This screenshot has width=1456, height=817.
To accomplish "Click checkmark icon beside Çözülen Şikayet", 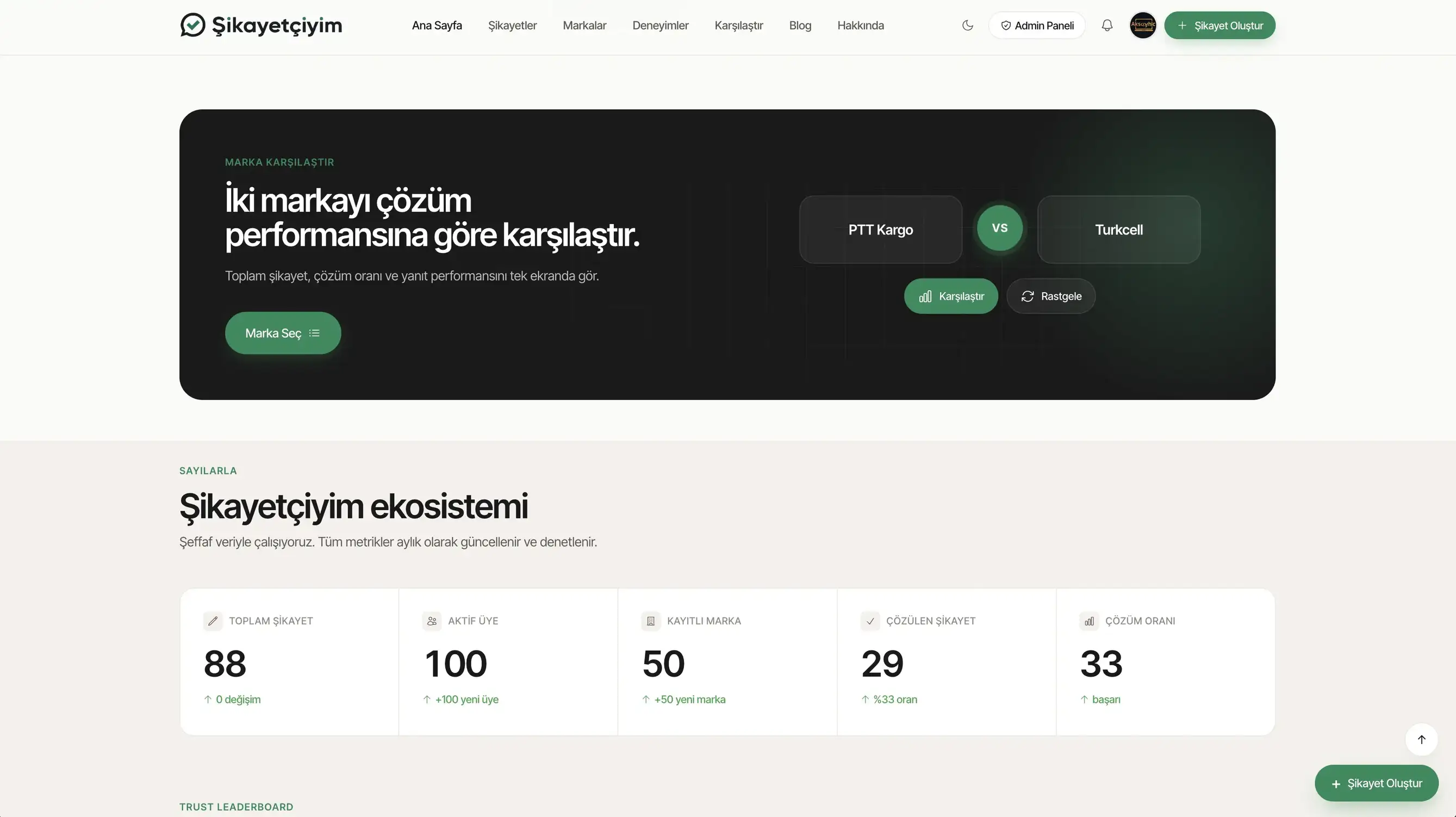I will click(x=870, y=621).
